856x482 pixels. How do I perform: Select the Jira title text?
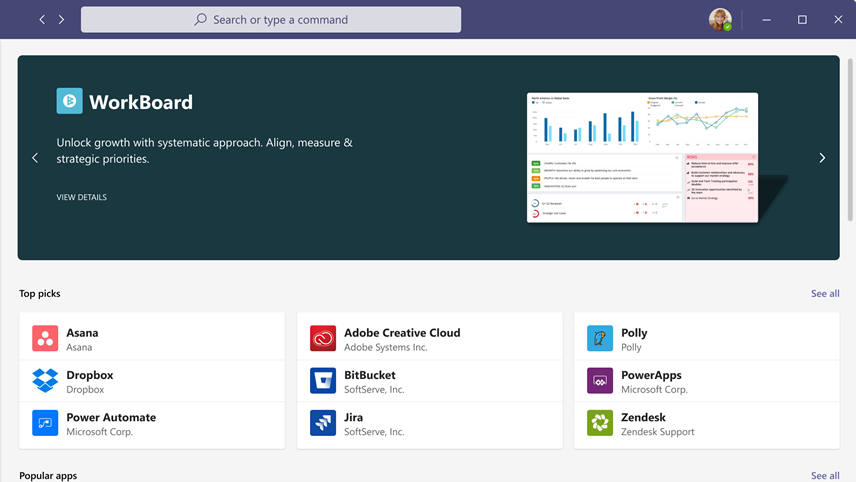click(353, 417)
